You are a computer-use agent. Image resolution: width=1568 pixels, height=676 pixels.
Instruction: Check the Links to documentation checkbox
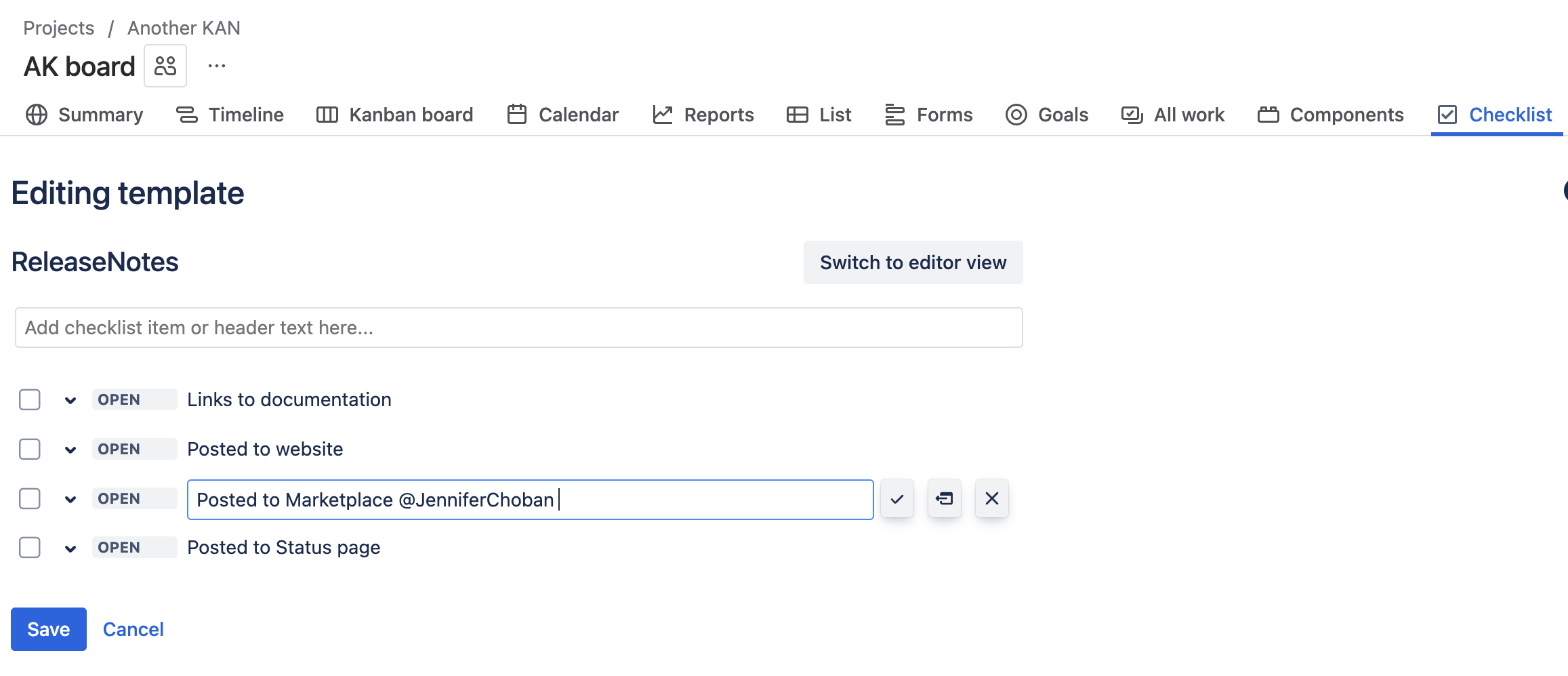pyautogui.click(x=30, y=400)
